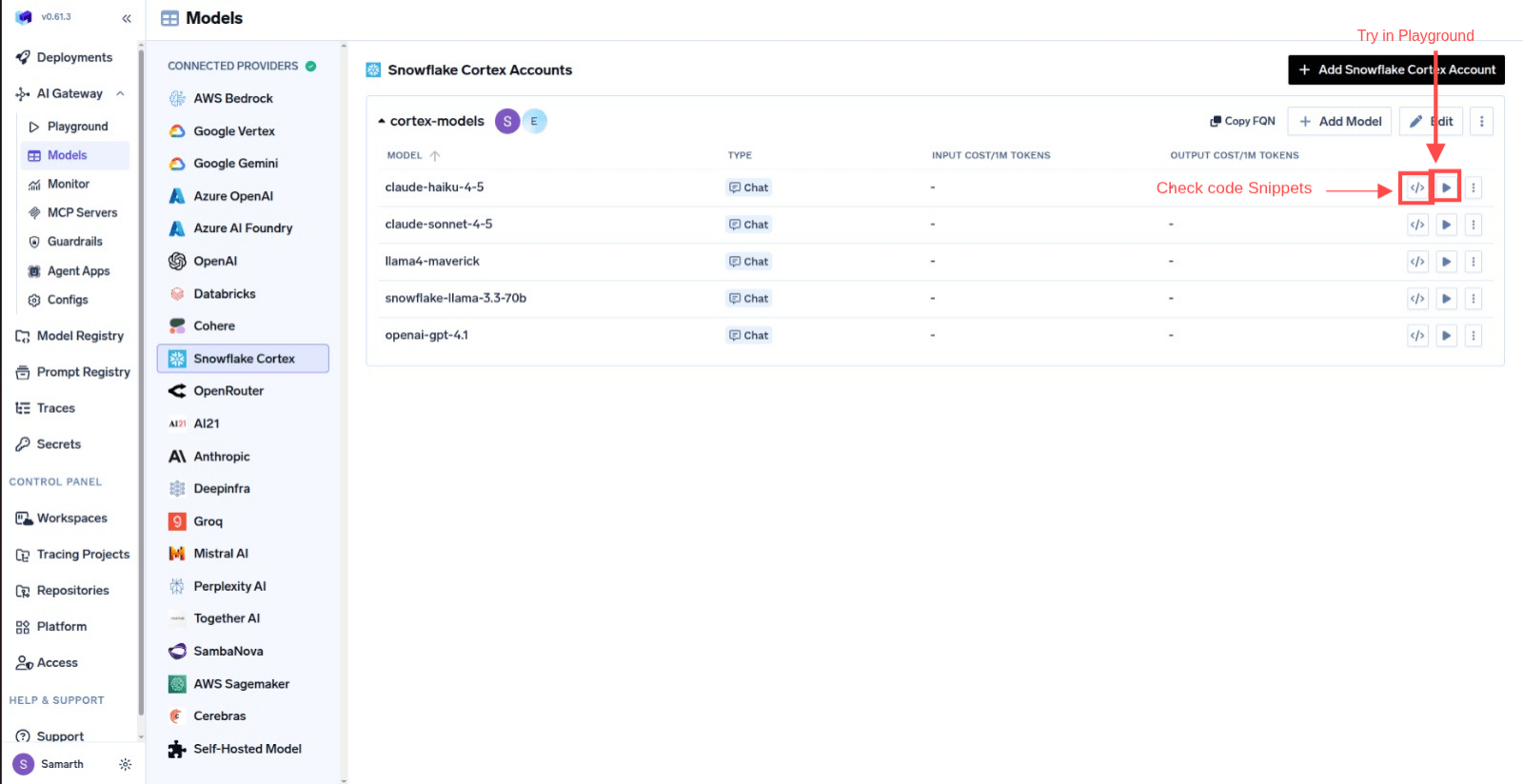The image size is (1523, 784).
Task: Select the Self-Hosted Model provider
Action: click(x=243, y=749)
